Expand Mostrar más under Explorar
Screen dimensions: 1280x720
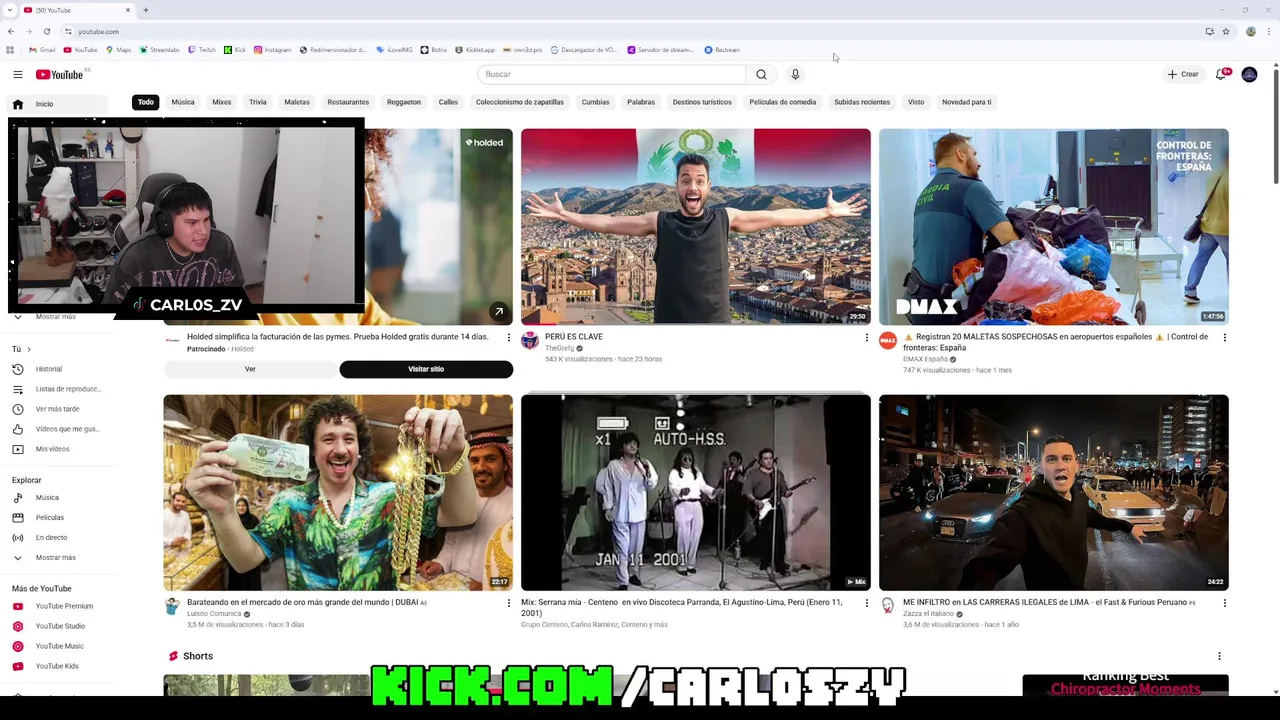tap(54, 557)
